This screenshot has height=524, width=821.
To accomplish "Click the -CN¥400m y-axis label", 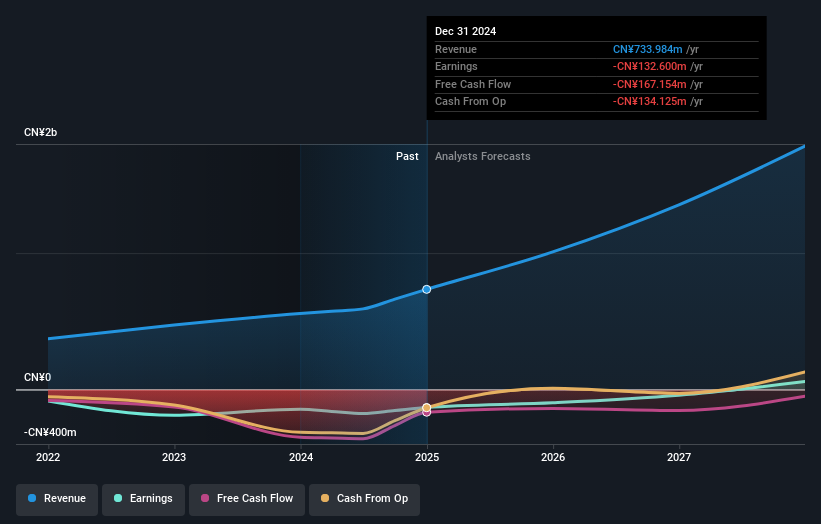I will pyautogui.click(x=49, y=433).
